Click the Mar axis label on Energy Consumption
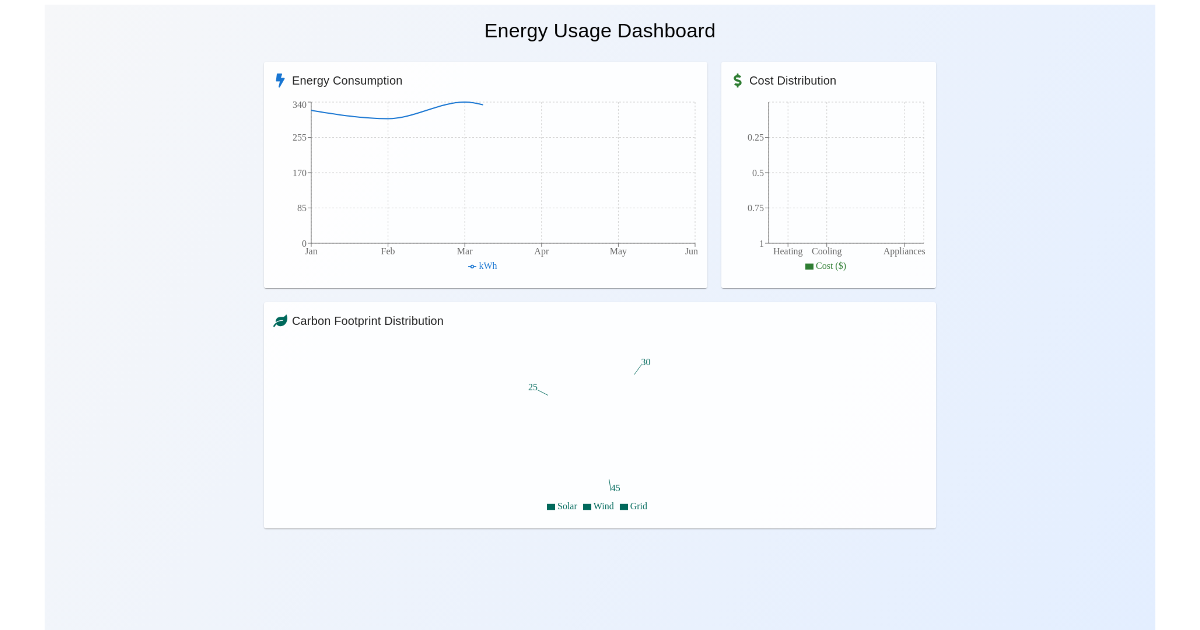This screenshot has height=630, width=1200. (x=464, y=251)
